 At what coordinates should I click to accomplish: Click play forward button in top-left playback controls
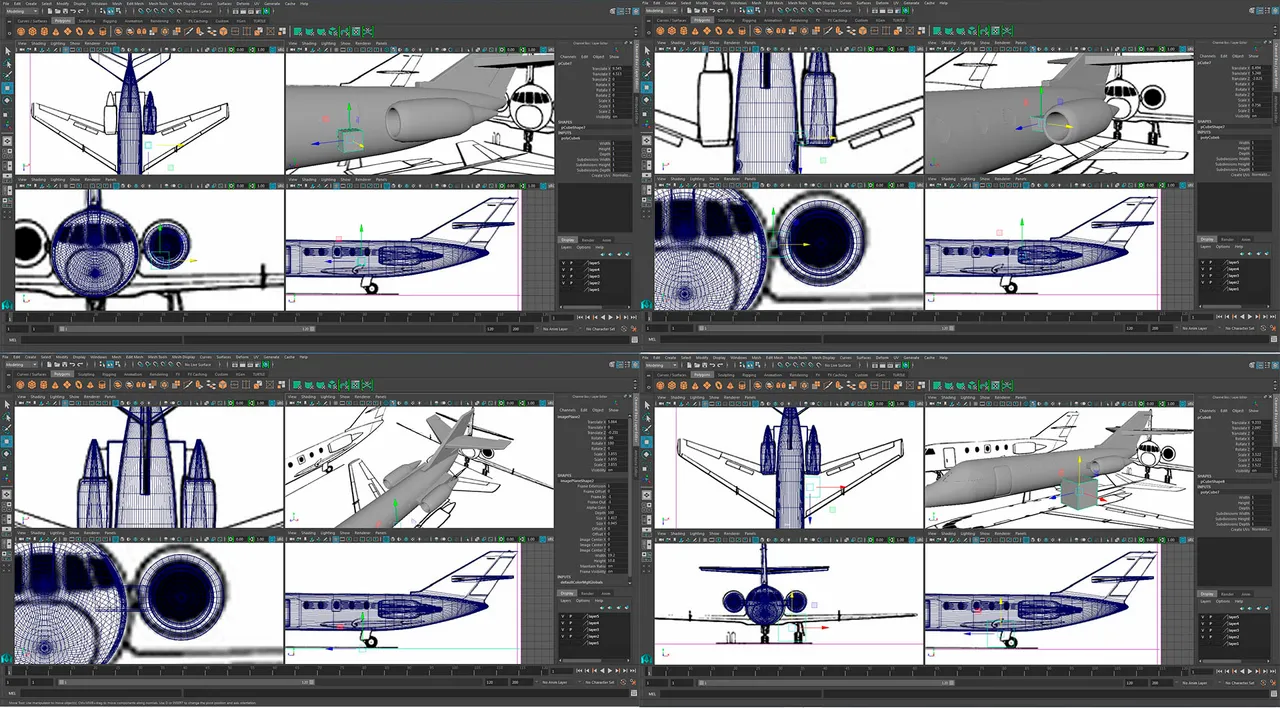tap(610, 317)
